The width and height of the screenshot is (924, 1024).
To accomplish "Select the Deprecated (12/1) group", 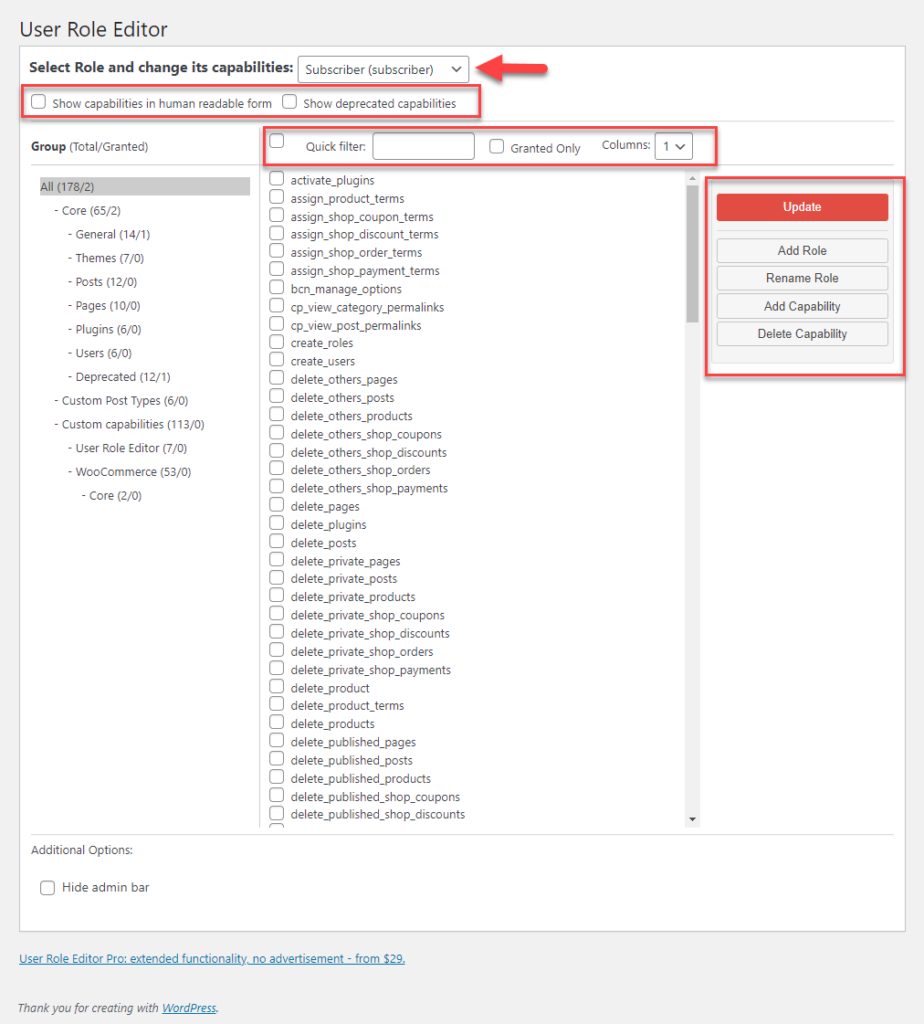I will [123, 377].
